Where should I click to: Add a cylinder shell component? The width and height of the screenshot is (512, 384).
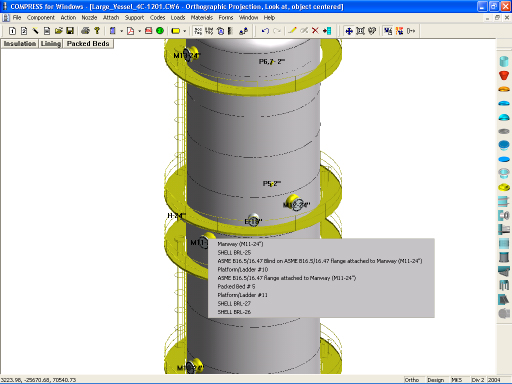tap(504, 61)
